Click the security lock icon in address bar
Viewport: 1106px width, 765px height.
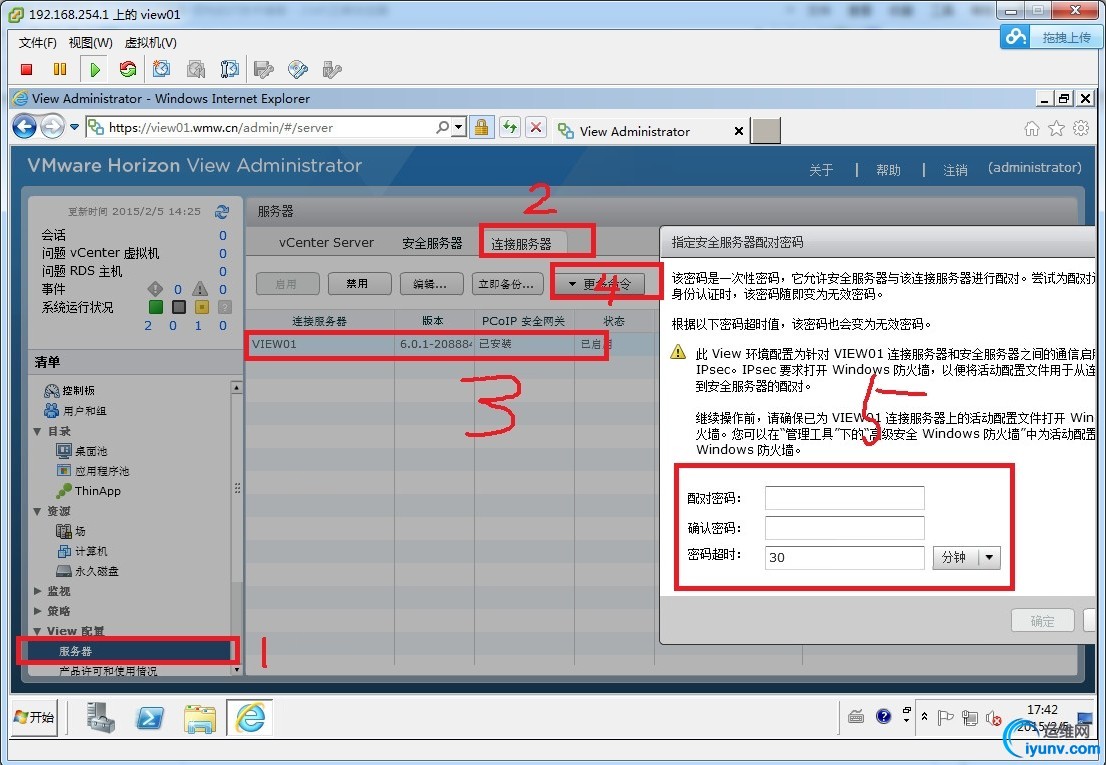click(x=482, y=128)
